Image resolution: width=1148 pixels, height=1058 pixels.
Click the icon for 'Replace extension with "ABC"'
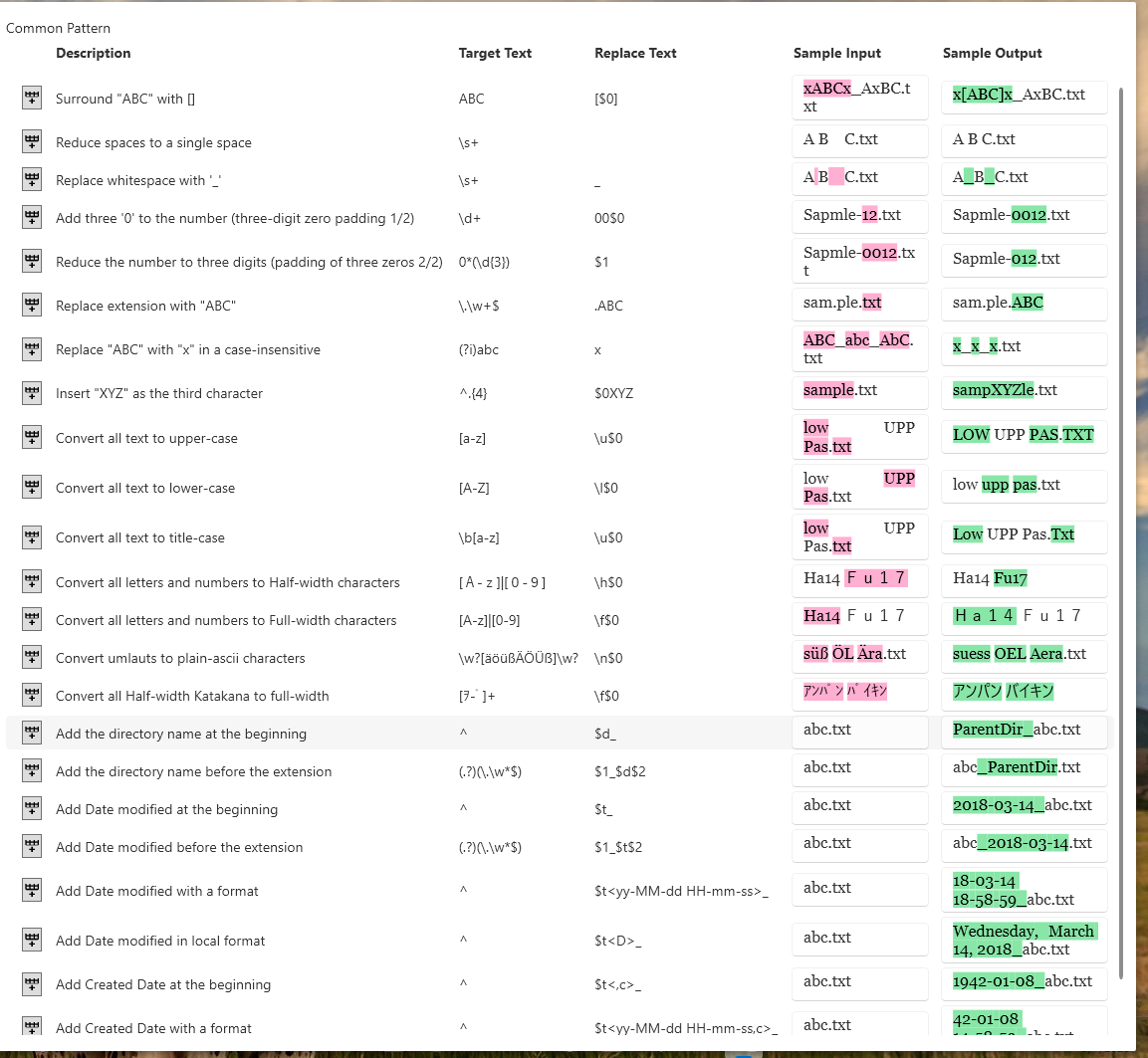point(32,306)
